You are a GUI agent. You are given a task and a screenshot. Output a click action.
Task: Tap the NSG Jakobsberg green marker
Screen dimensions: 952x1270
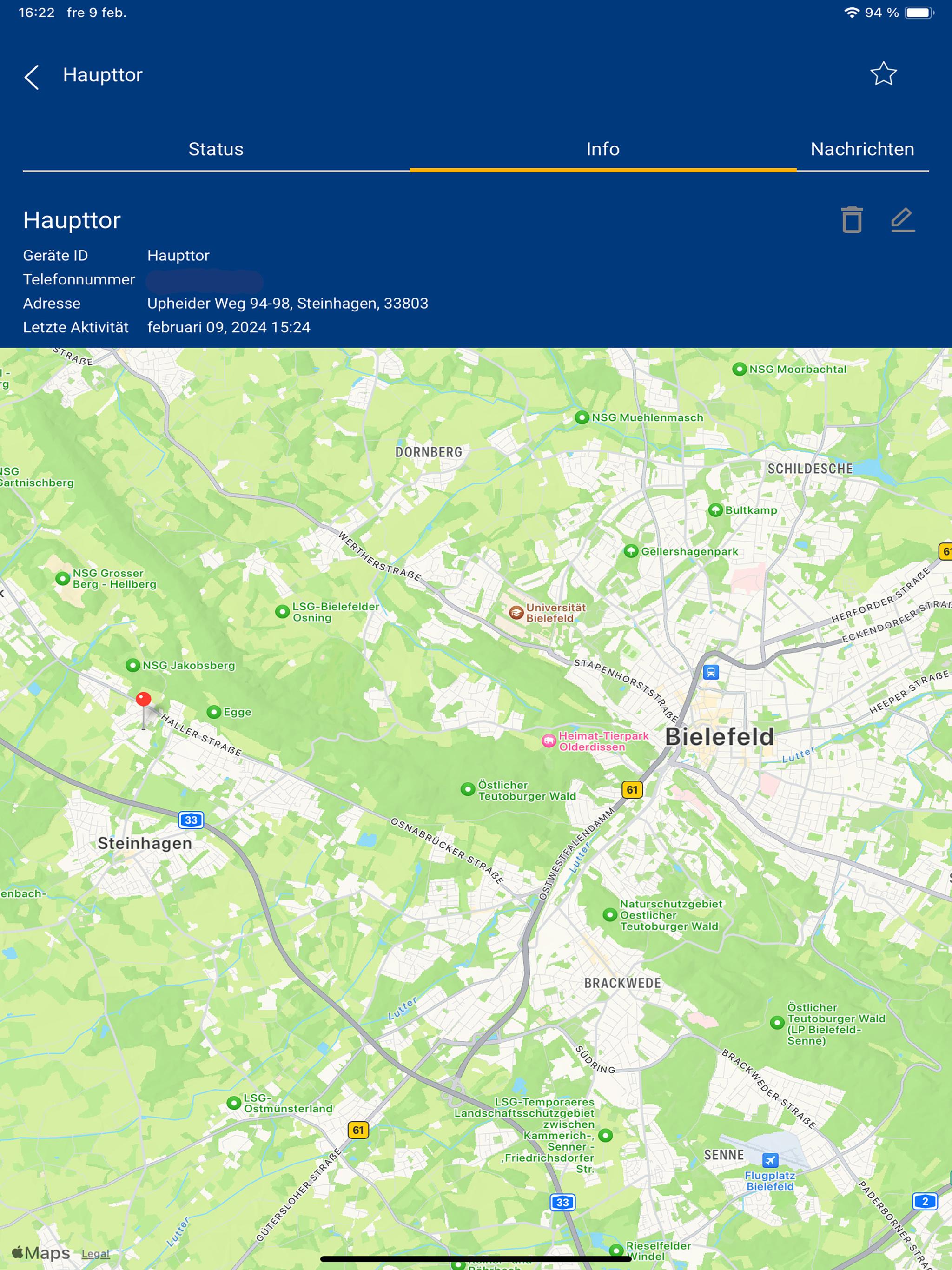[132, 665]
